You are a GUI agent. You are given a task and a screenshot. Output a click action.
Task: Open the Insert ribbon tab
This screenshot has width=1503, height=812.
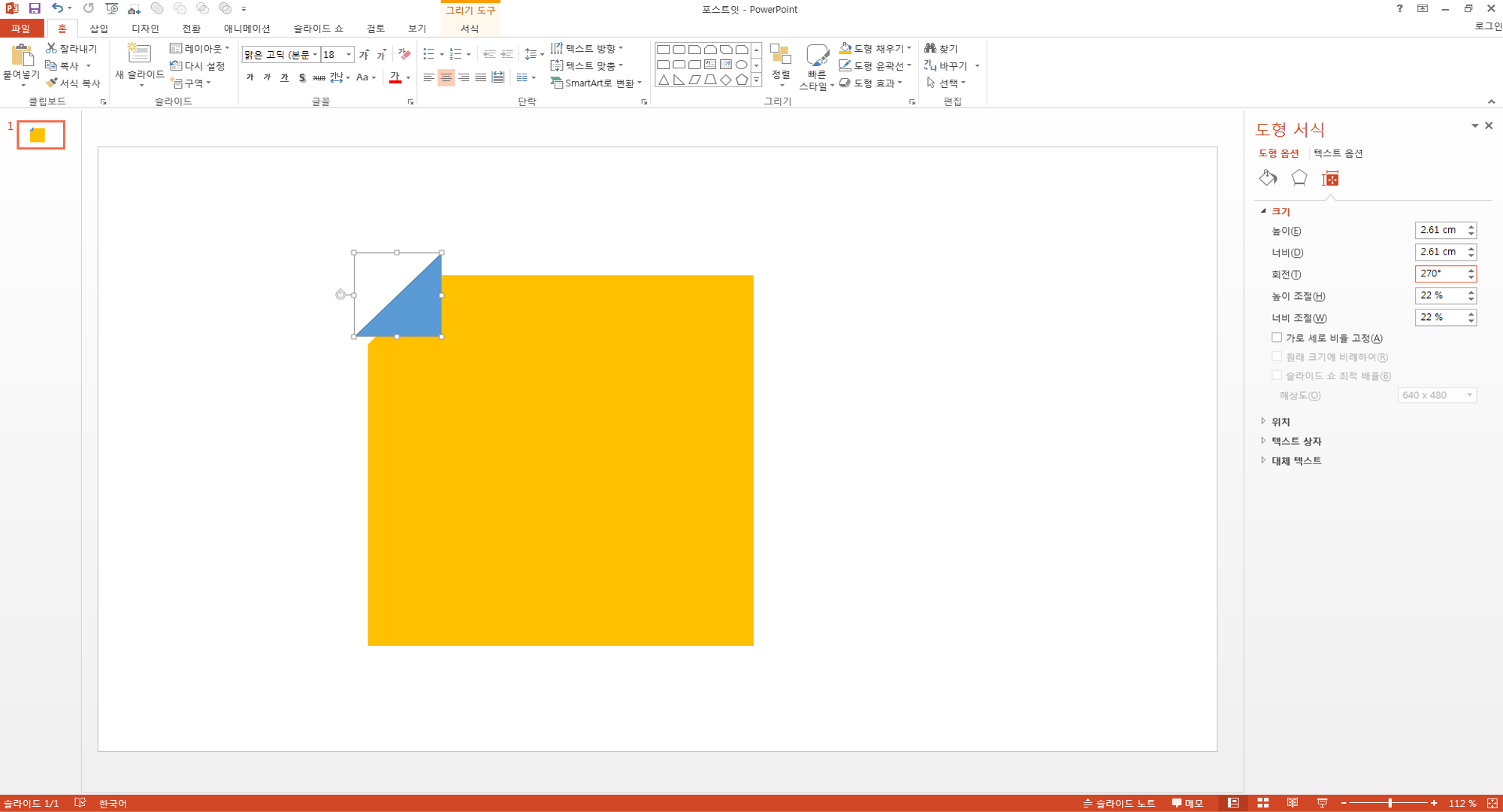[98, 29]
